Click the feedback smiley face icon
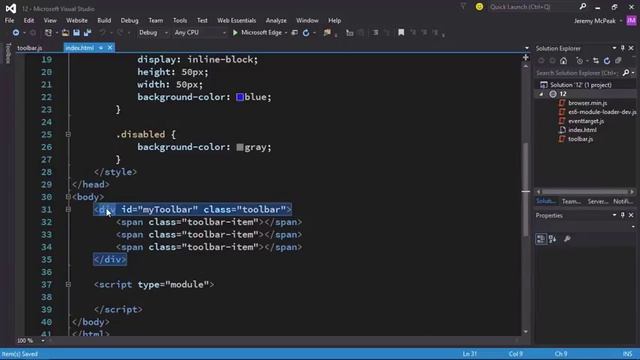The height and width of the screenshot is (360, 640). (480, 7)
